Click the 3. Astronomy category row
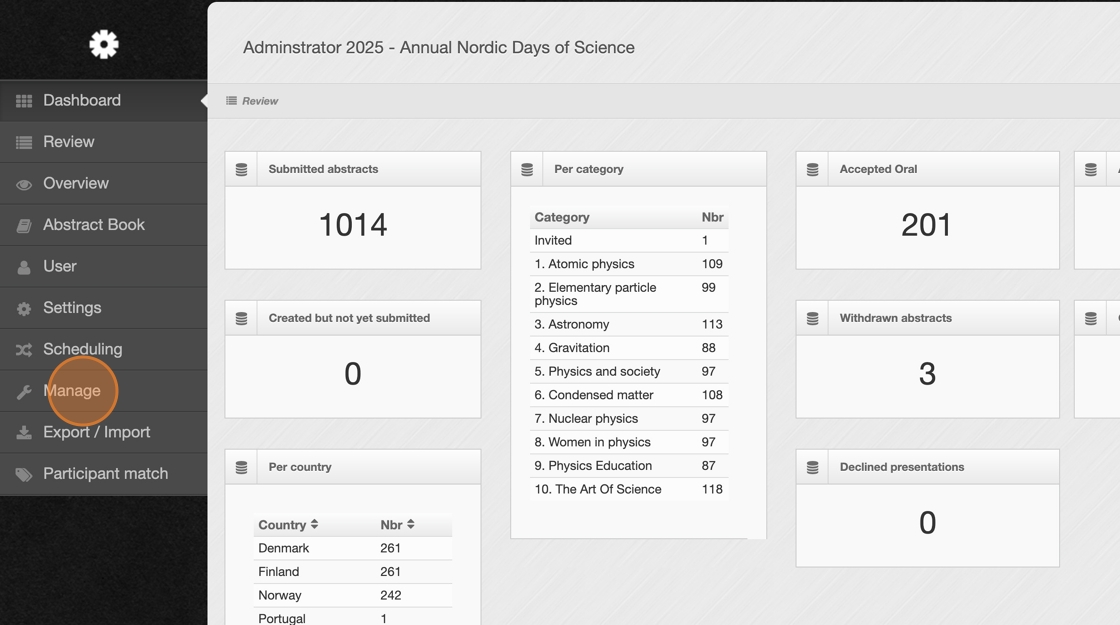 click(x=629, y=324)
